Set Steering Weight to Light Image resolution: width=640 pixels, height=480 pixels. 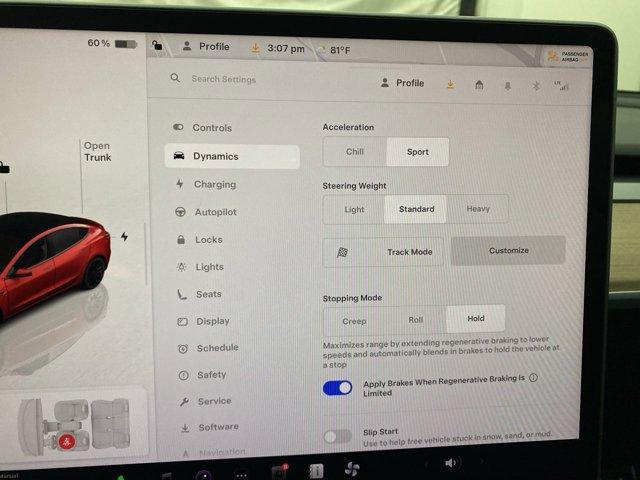point(354,209)
